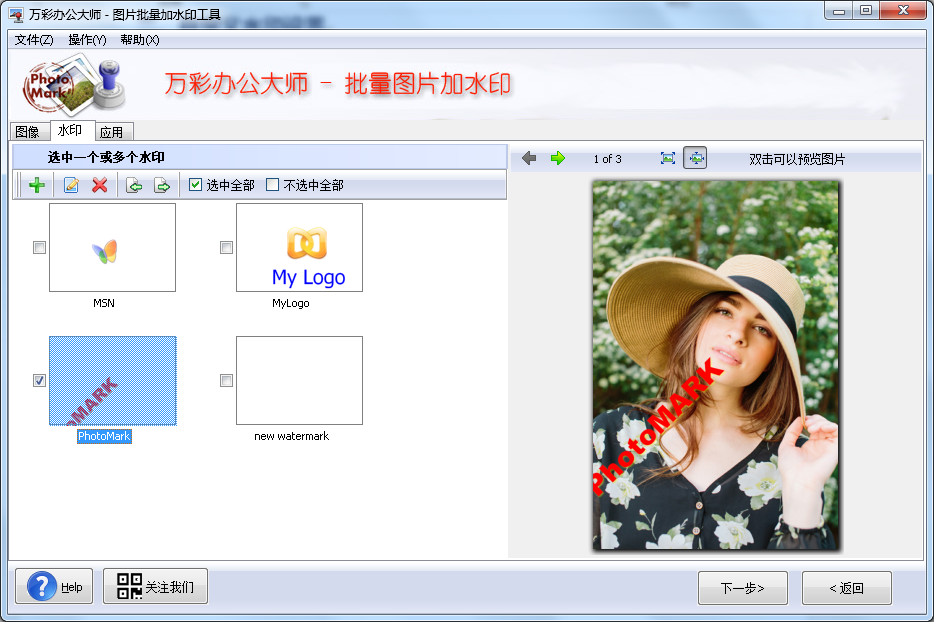
Task: Switch to the 应用 tab
Action: click(112, 132)
